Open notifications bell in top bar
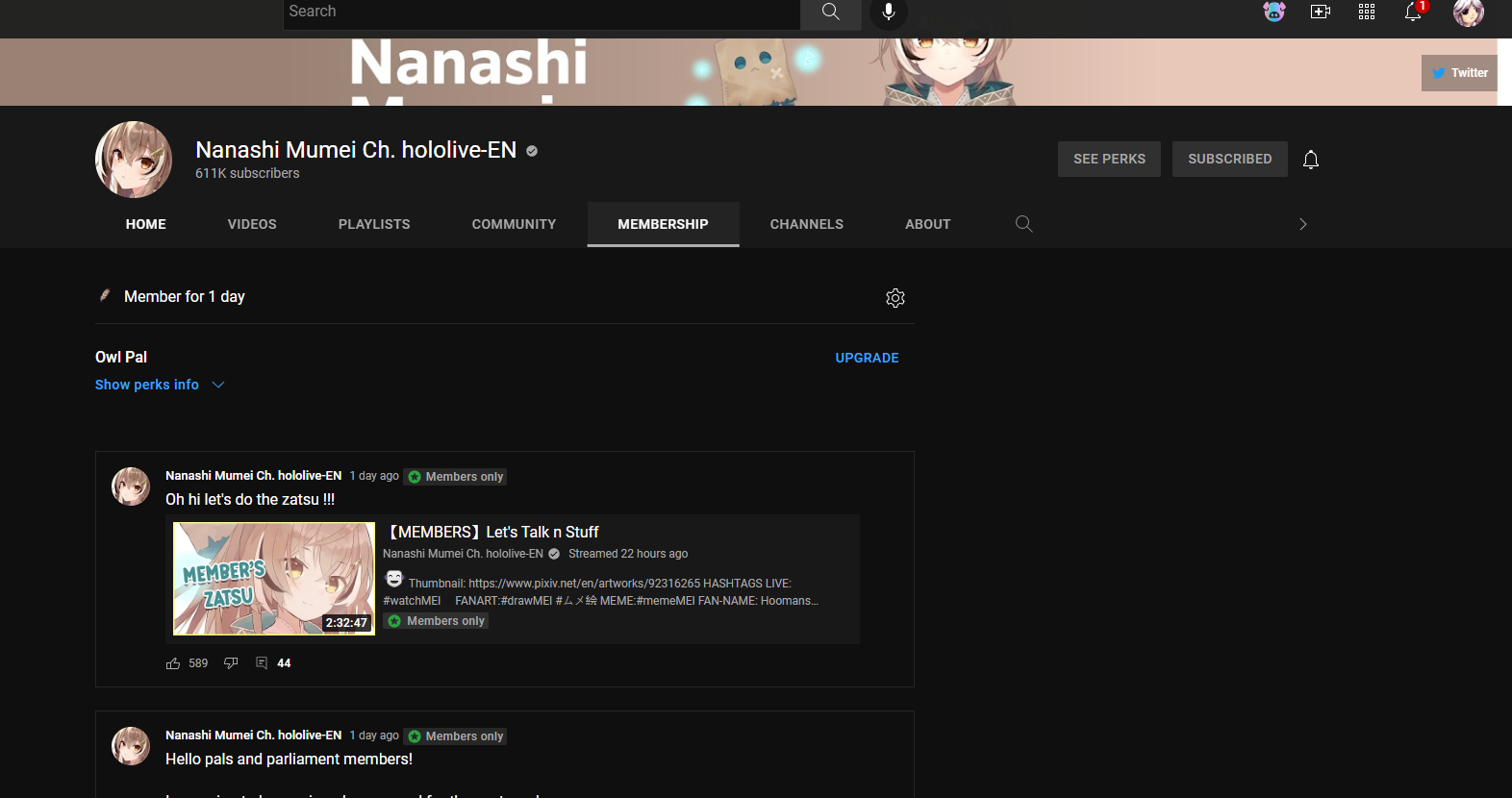 coord(1413,12)
